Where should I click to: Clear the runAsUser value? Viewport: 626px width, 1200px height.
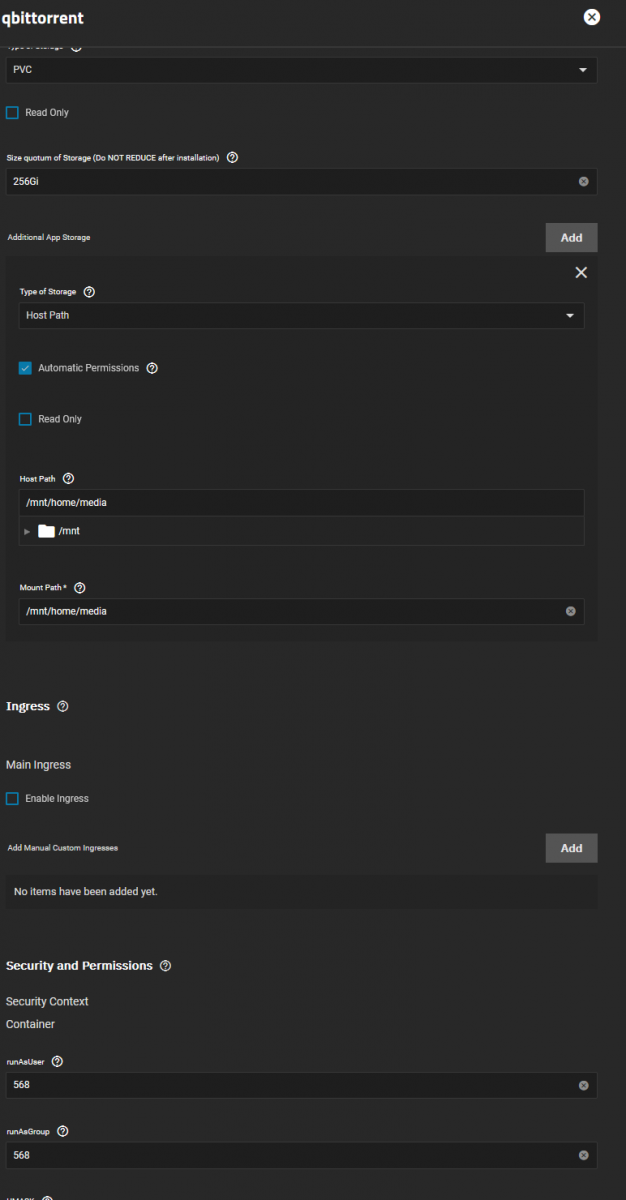click(x=584, y=1085)
